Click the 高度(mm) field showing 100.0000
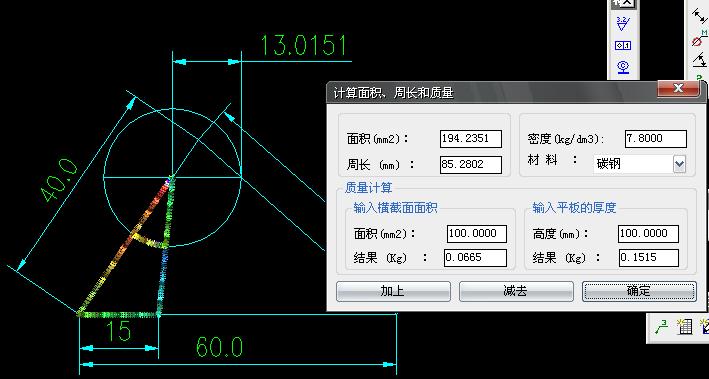The image size is (709, 379). tap(648, 234)
